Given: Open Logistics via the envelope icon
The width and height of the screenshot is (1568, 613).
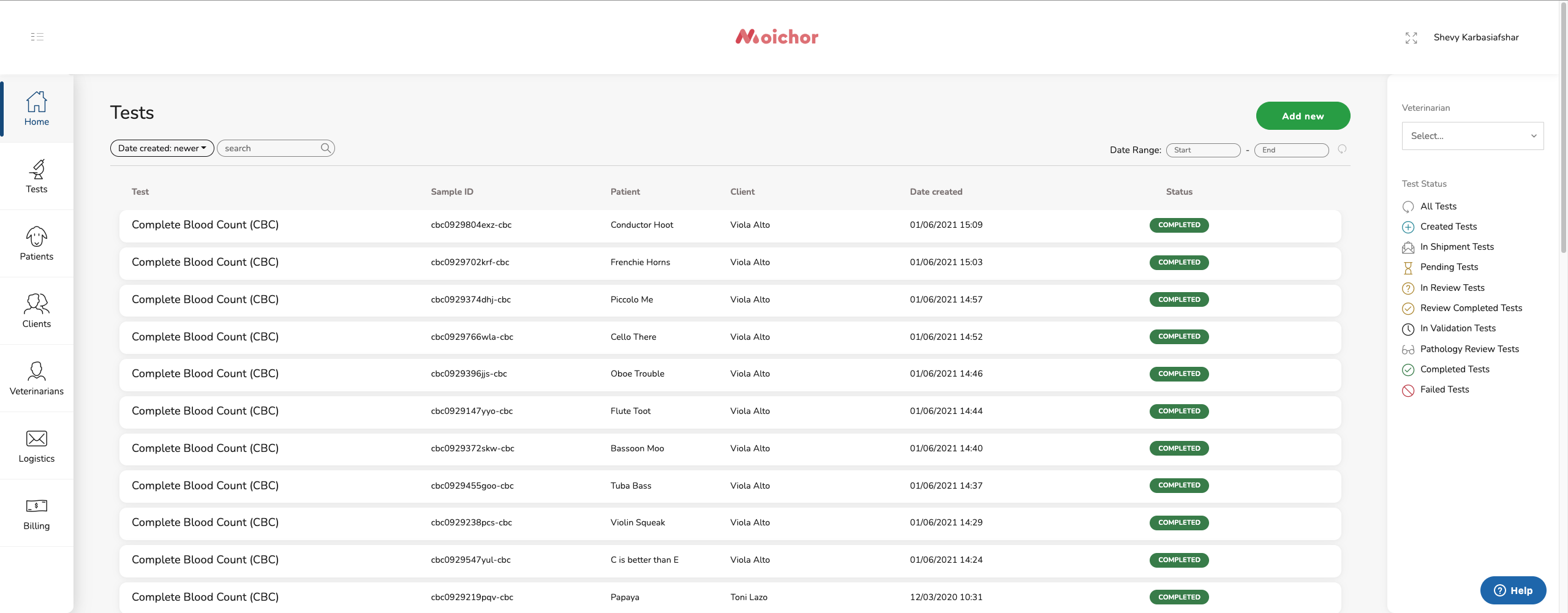Looking at the screenshot, I should (37, 438).
